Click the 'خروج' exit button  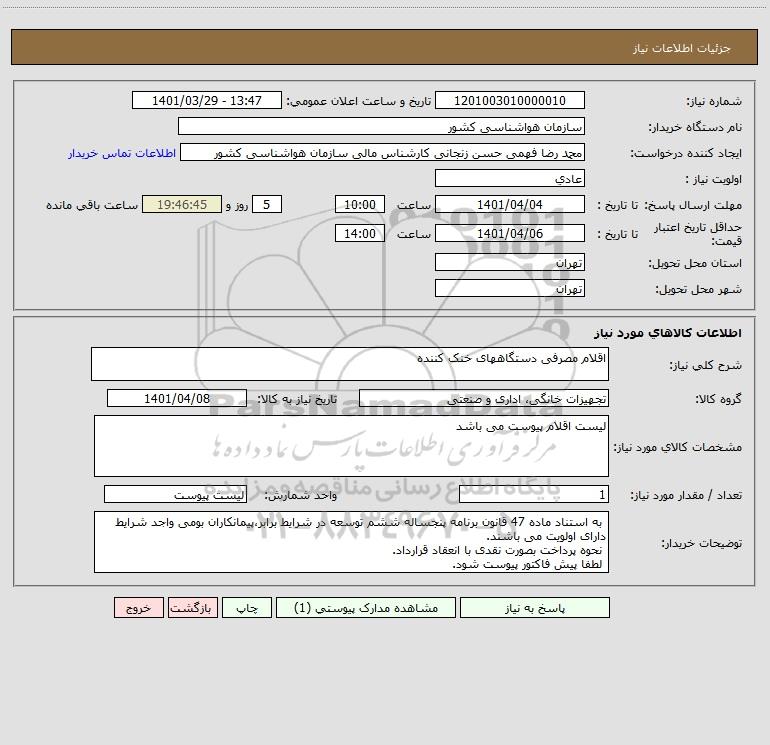coord(138,607)
